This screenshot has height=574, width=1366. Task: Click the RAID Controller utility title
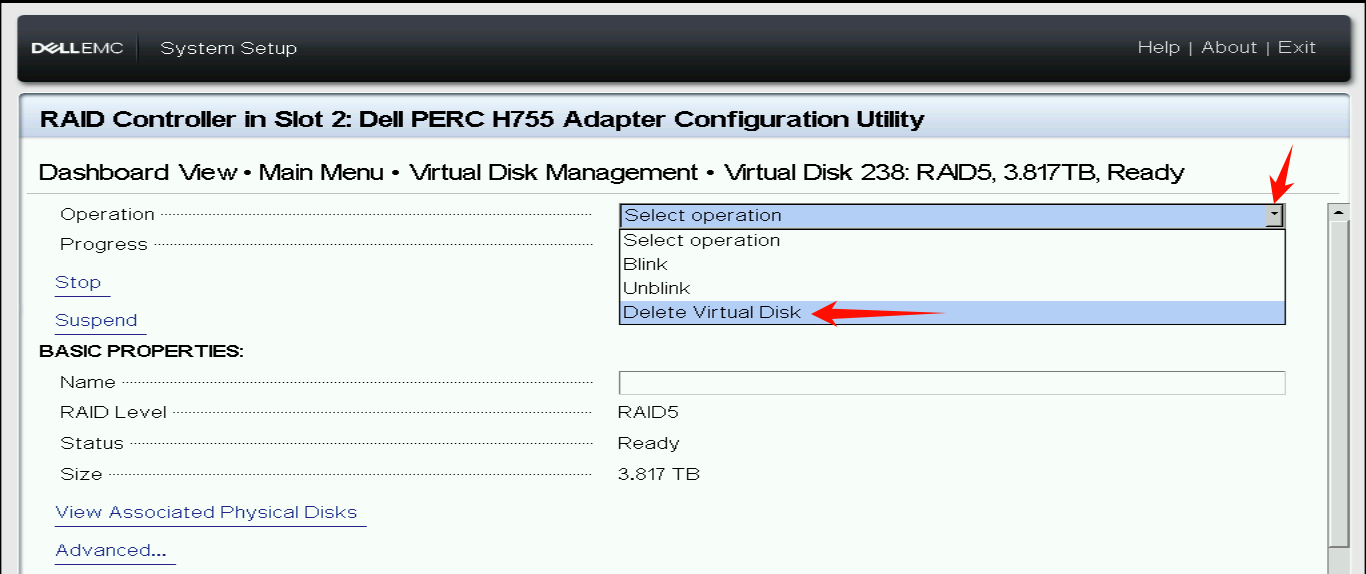coord(482,120)
